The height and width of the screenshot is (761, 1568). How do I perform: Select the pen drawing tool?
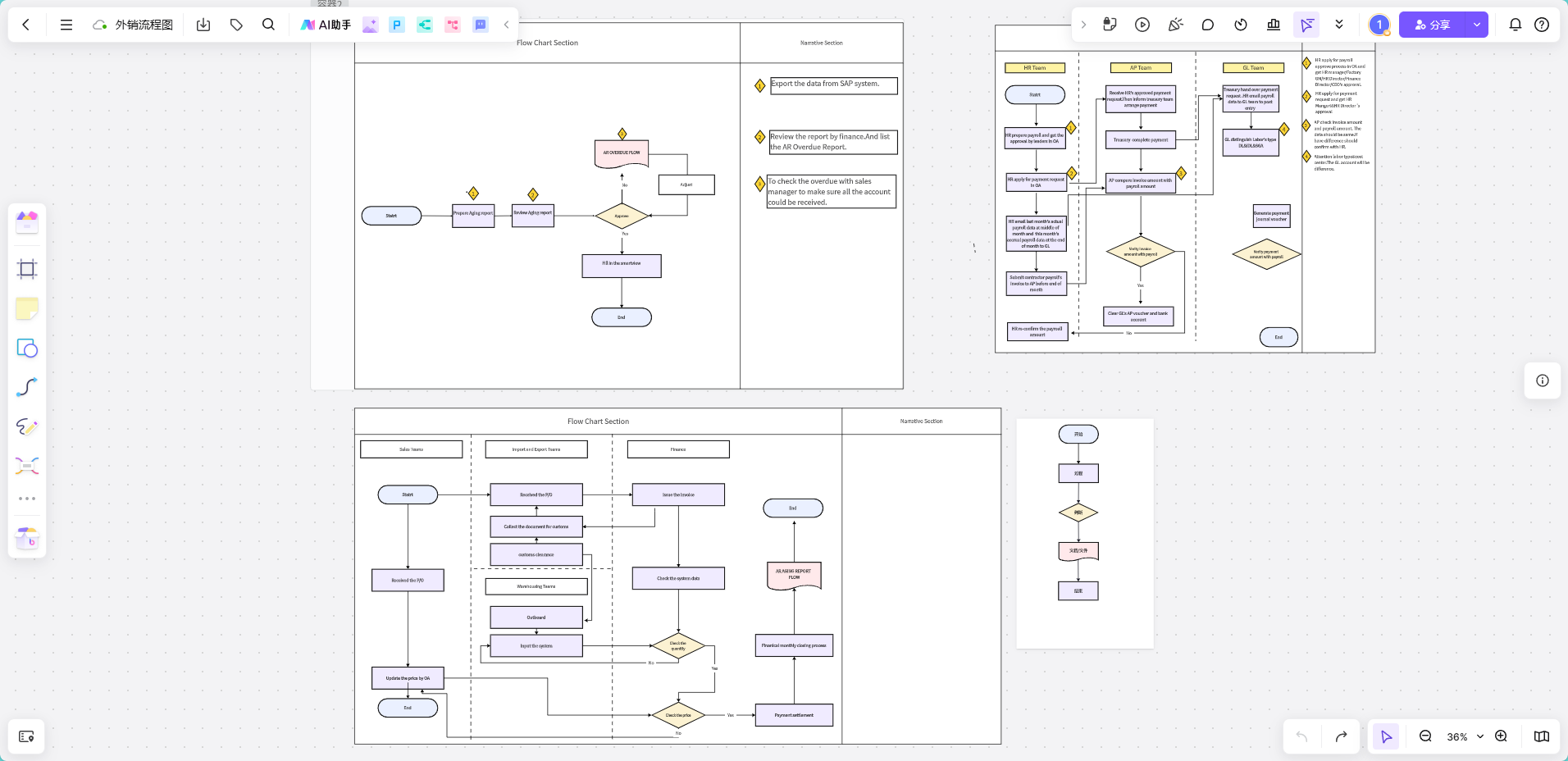pyautogui.click(x=27, y=426)
